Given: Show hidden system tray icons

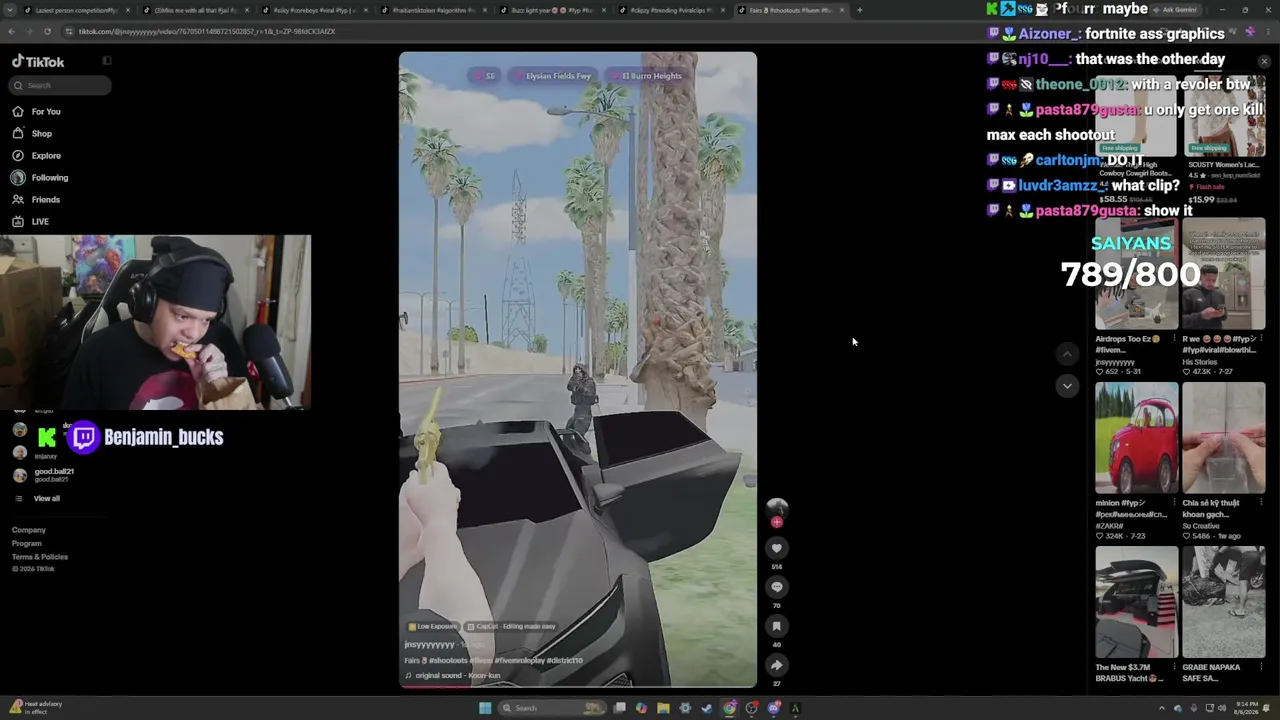Looking at the screenshot, I should (1161, 708).
